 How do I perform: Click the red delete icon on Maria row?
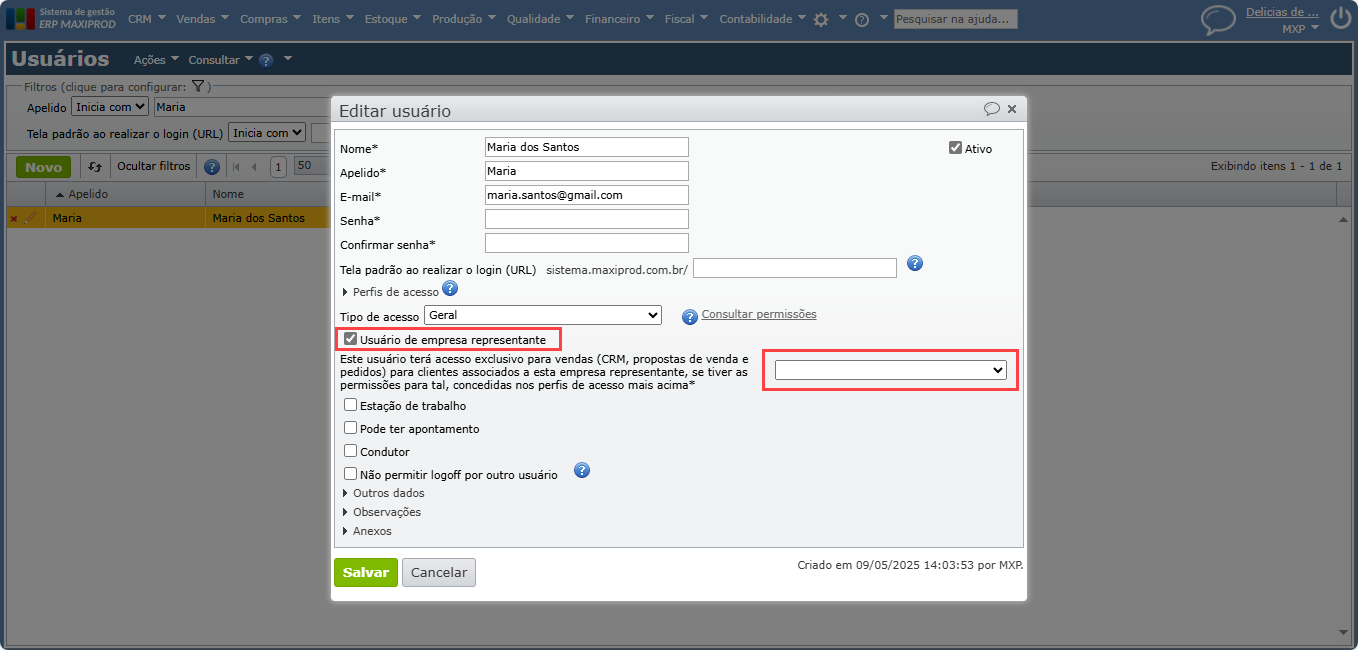(x=14, y=218)
